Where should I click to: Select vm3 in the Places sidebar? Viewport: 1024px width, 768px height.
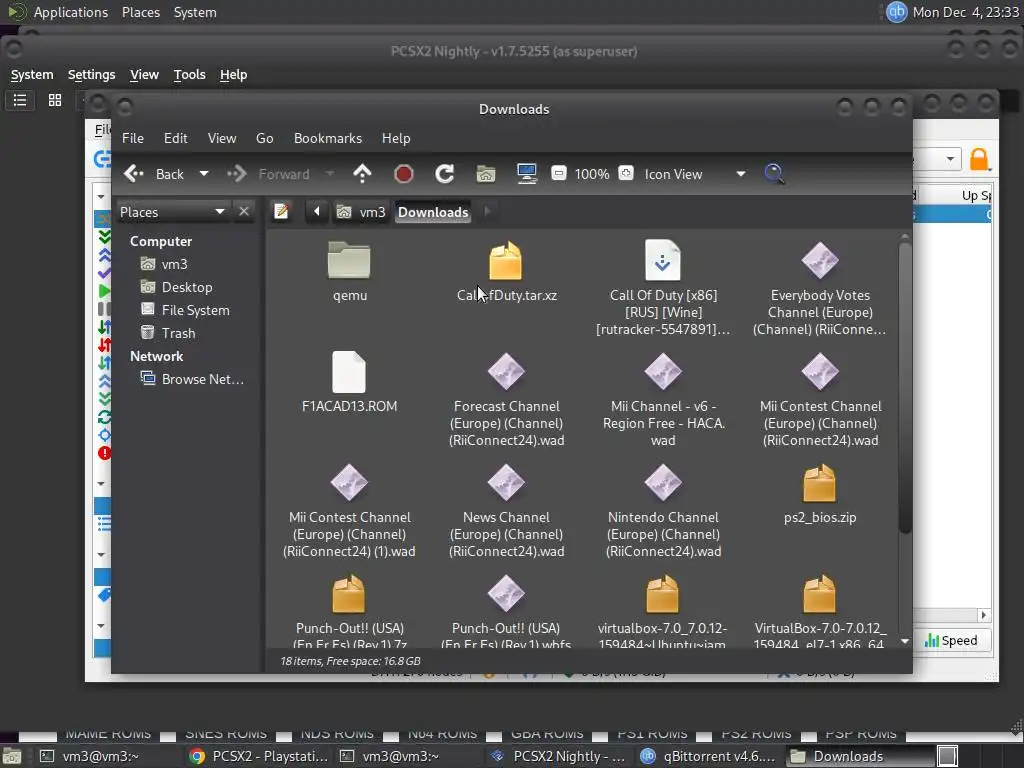165,264
